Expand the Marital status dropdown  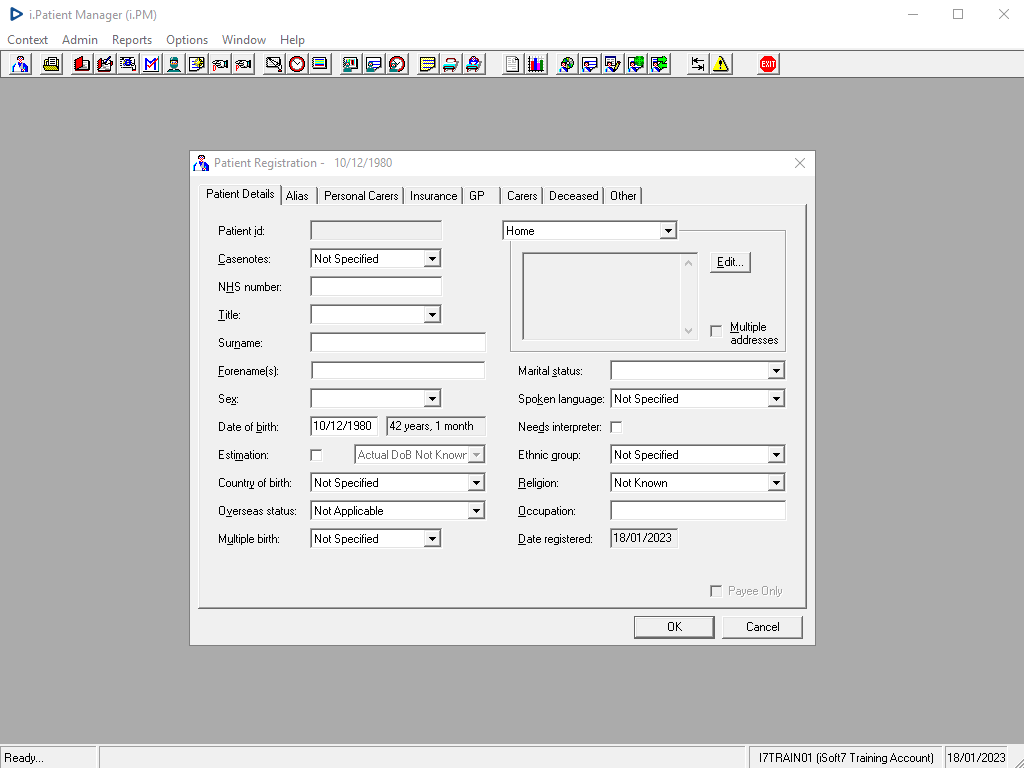click(x=776, y=371)
